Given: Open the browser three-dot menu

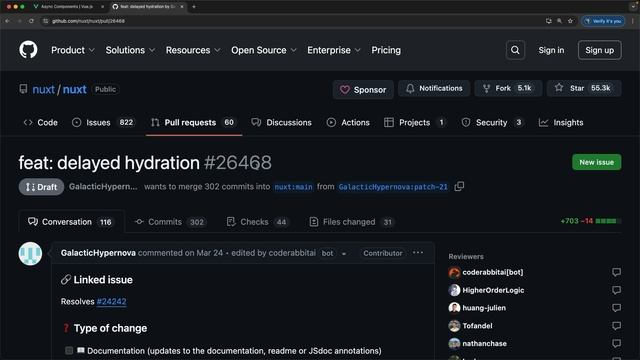Looking at the screenshot, I should [x=633, y=21].
